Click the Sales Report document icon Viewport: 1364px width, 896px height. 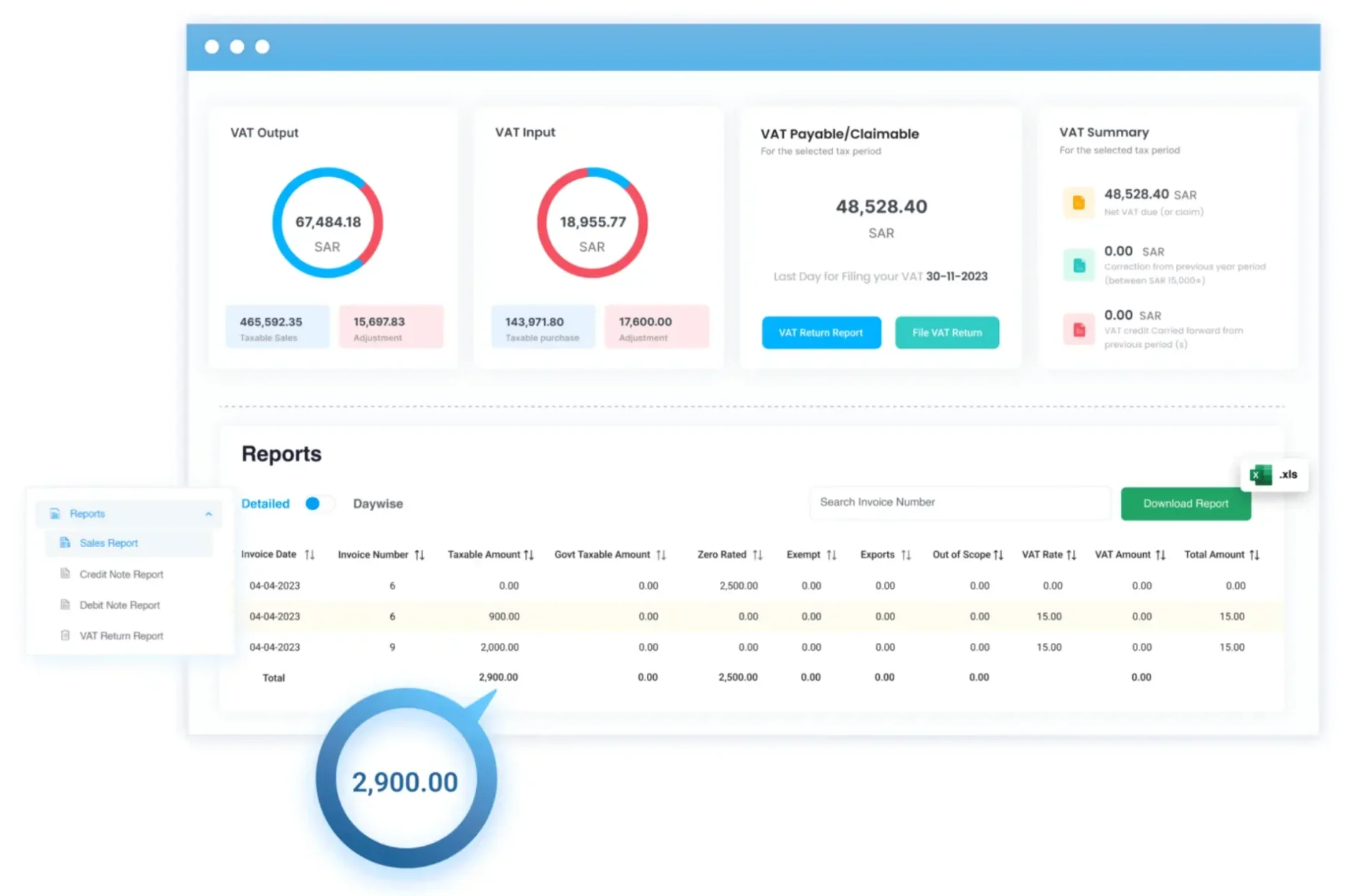[65, 543]
